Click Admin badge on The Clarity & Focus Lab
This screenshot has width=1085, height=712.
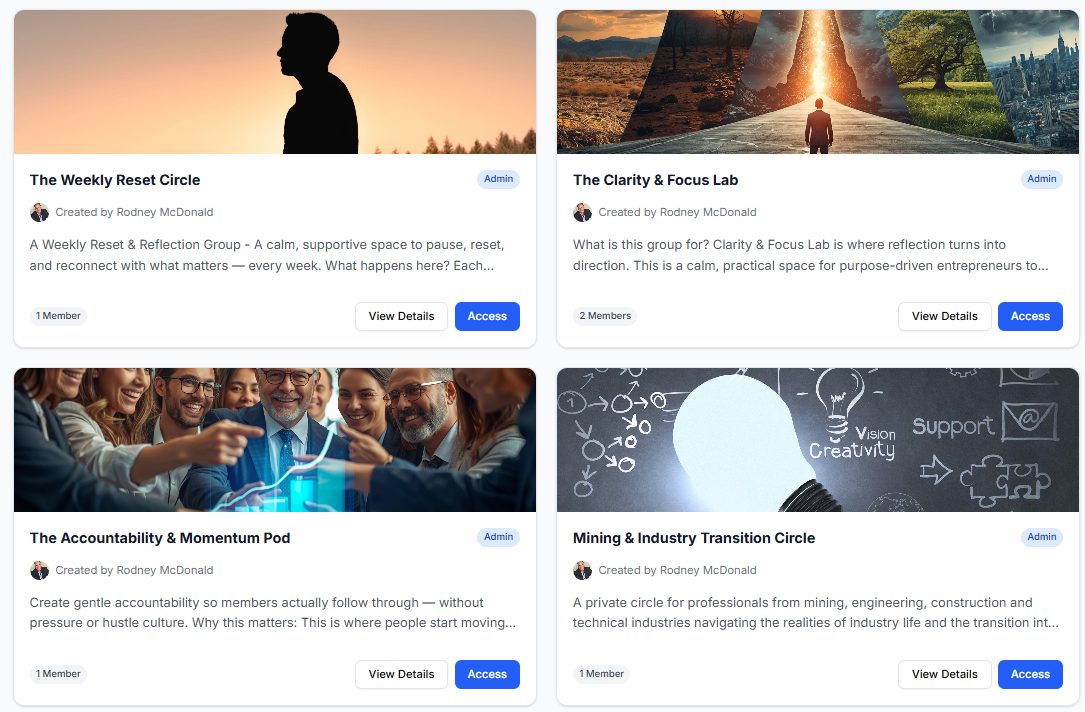point(1041,179)
